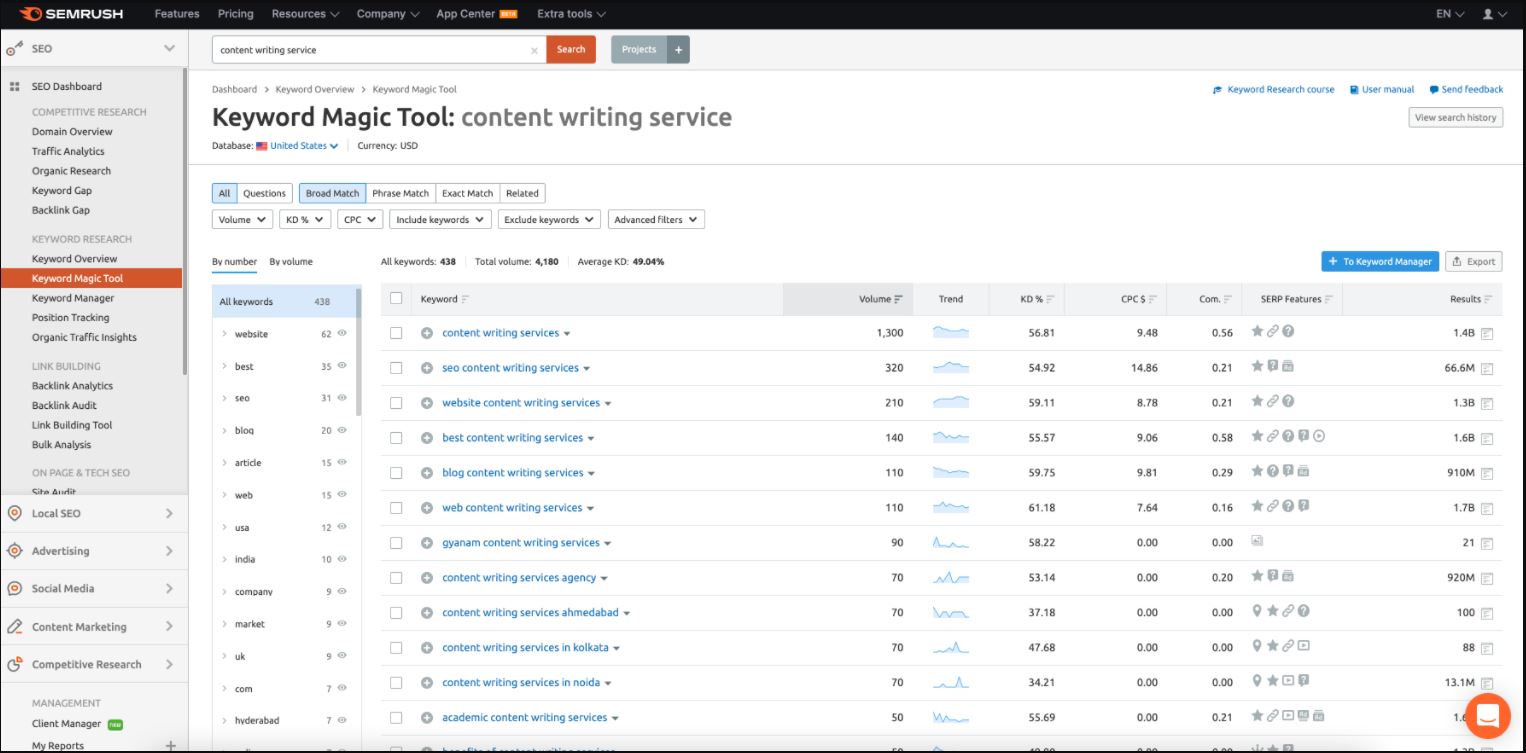Screen dimensions: 1526x753
Task: Open the Keyword Research course link
Action: (x=1274, y=89)
